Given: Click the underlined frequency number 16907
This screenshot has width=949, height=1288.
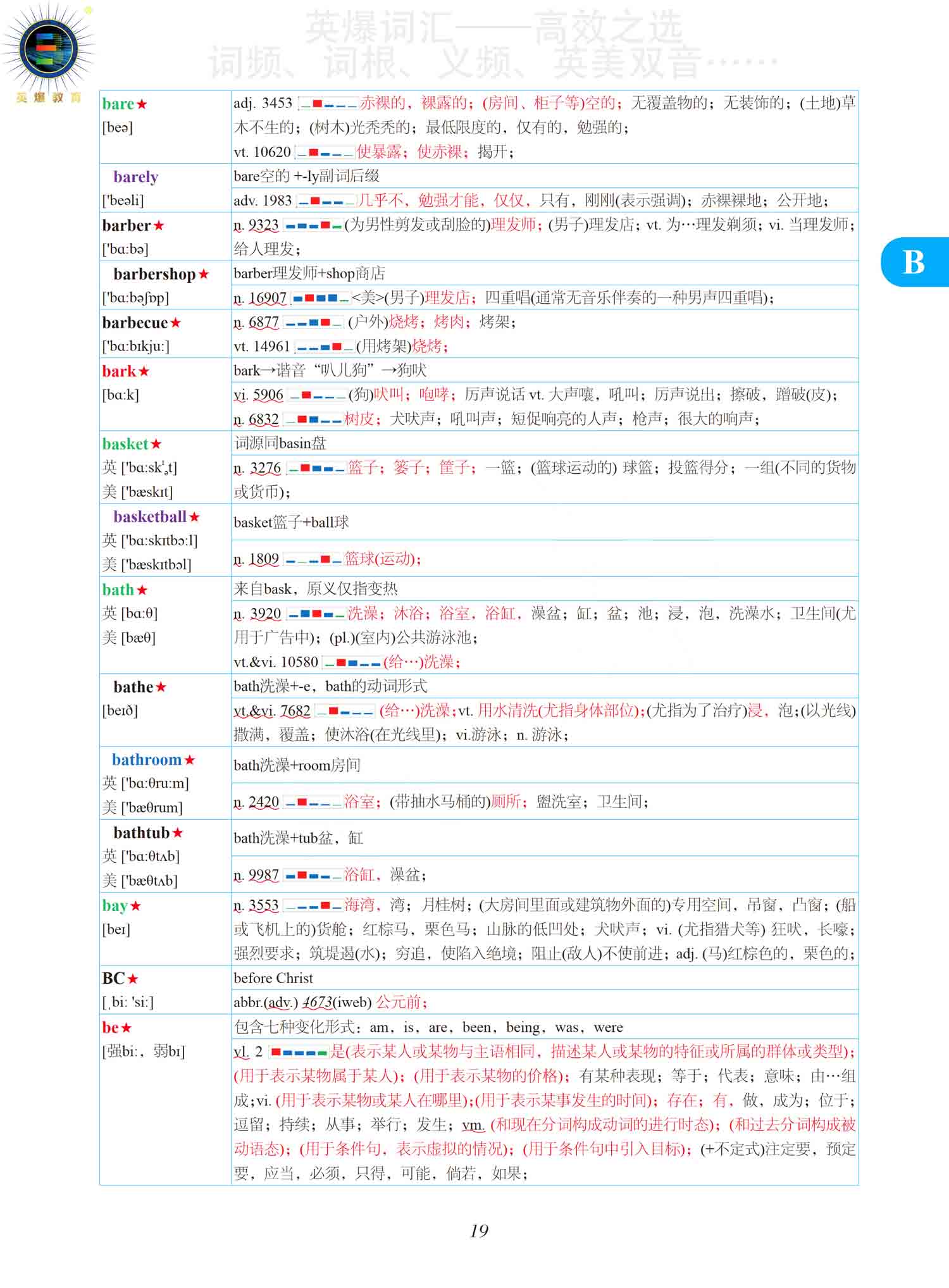Looking at the screenshot, I should 268,298.
